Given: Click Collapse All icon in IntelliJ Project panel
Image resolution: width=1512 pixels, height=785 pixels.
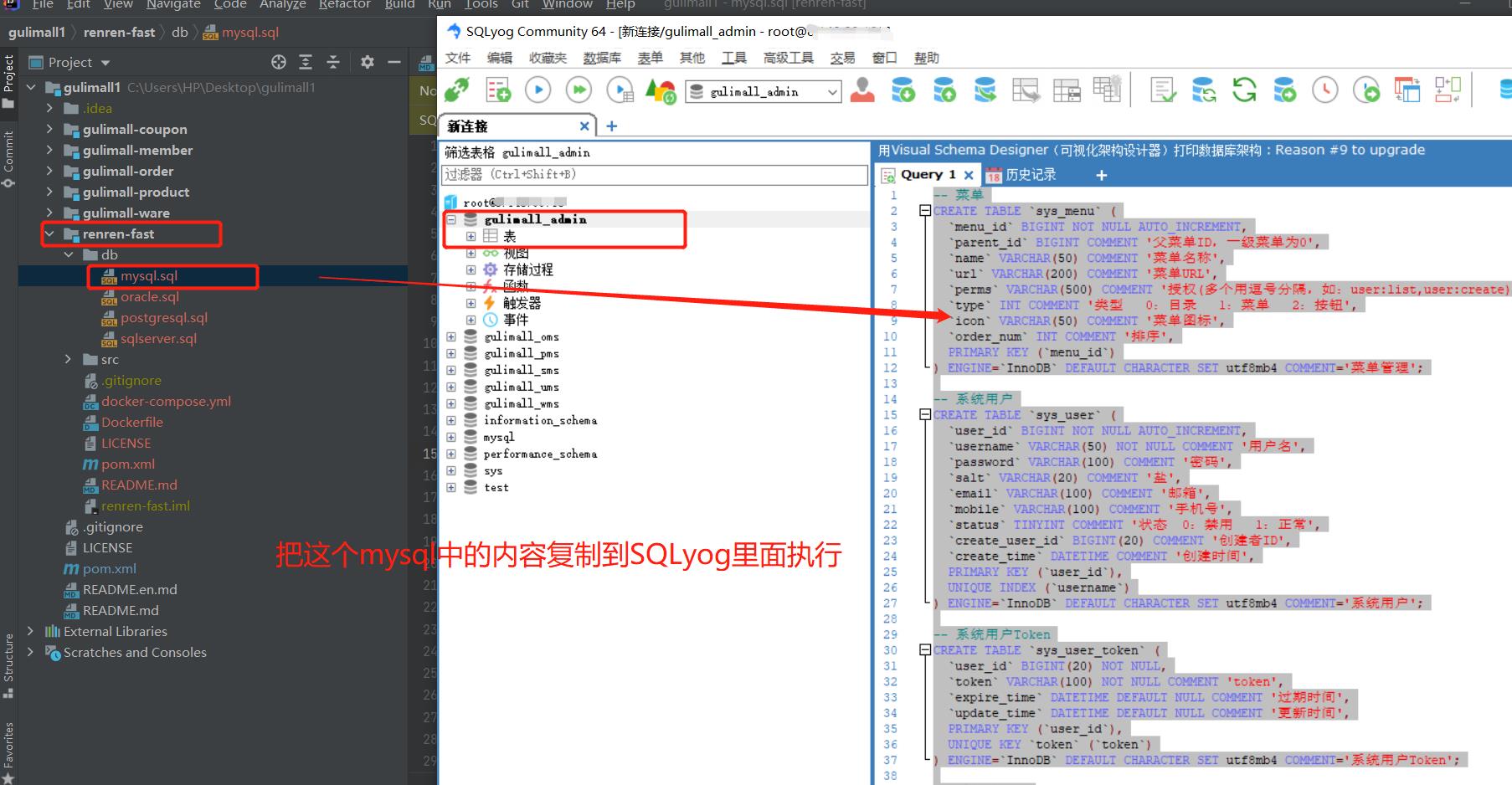Looking at the screenshot, I should tap(332, 62).
